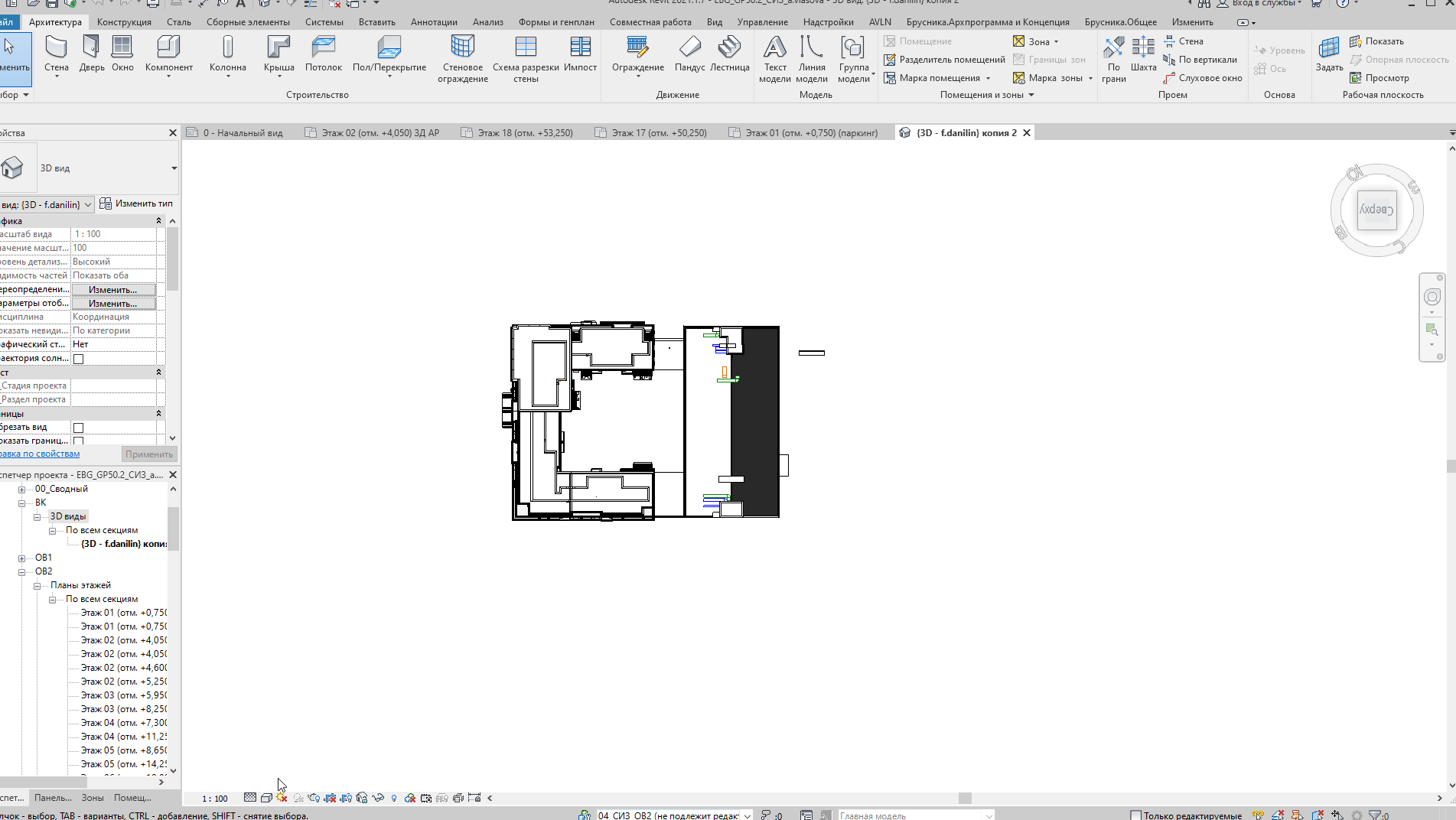The height and width of the screenshot is (820, 1456).
Task: Select the Крыша (Roof) tool
Action: (x=278, y=55)
